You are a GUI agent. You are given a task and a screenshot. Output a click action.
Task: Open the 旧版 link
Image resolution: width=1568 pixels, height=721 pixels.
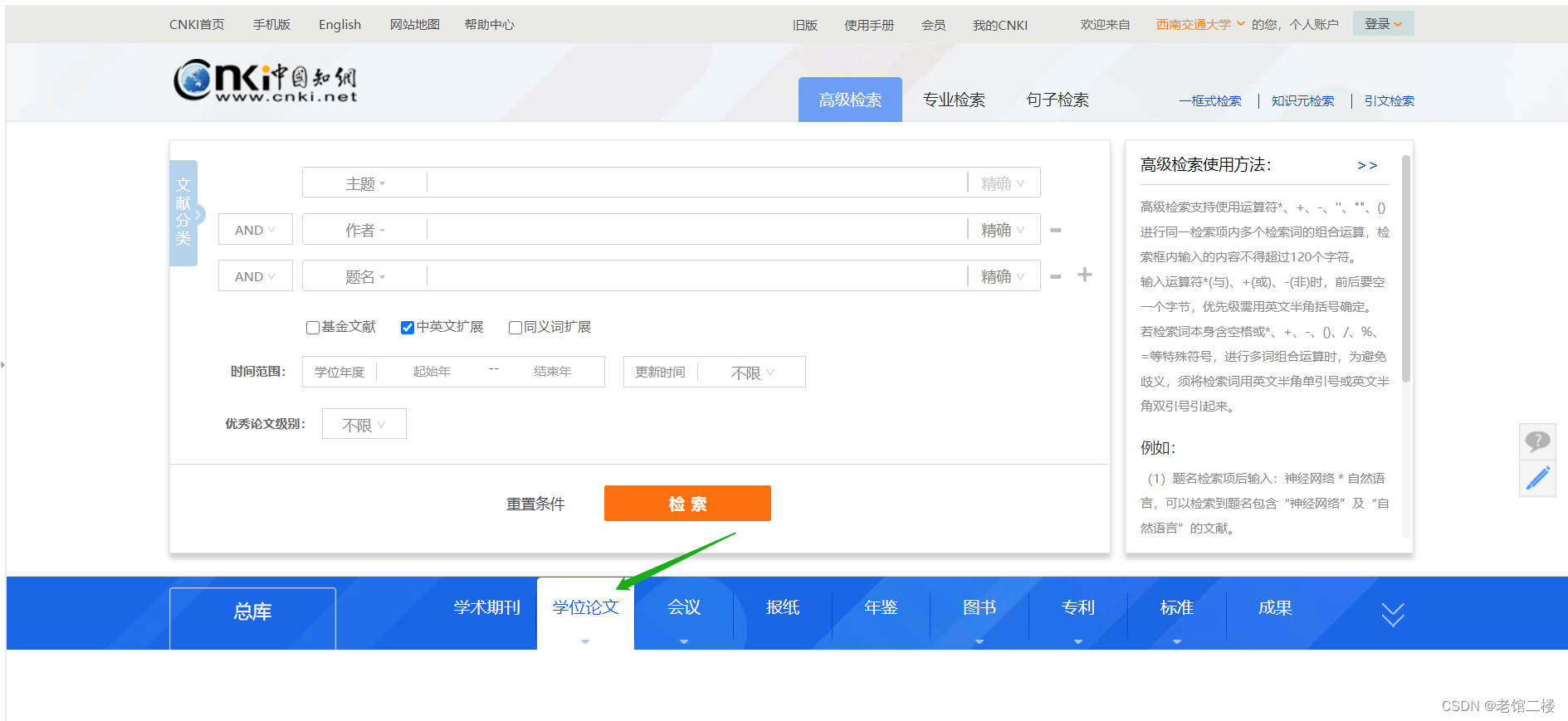pos(805,25)
